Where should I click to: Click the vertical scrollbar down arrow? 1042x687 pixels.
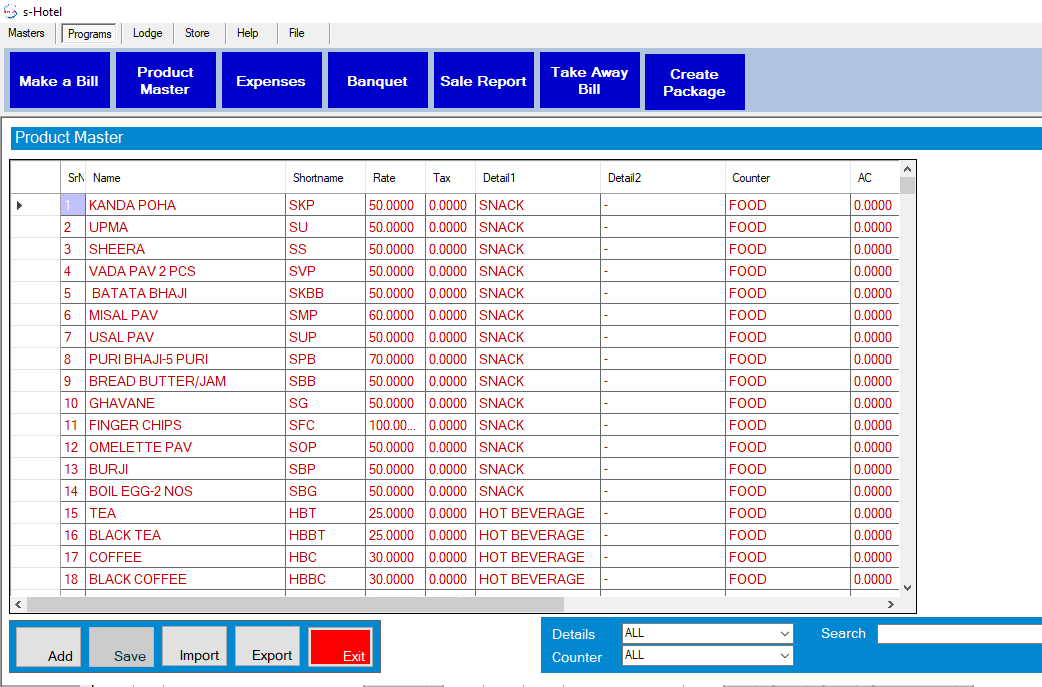tap(907, 588)
